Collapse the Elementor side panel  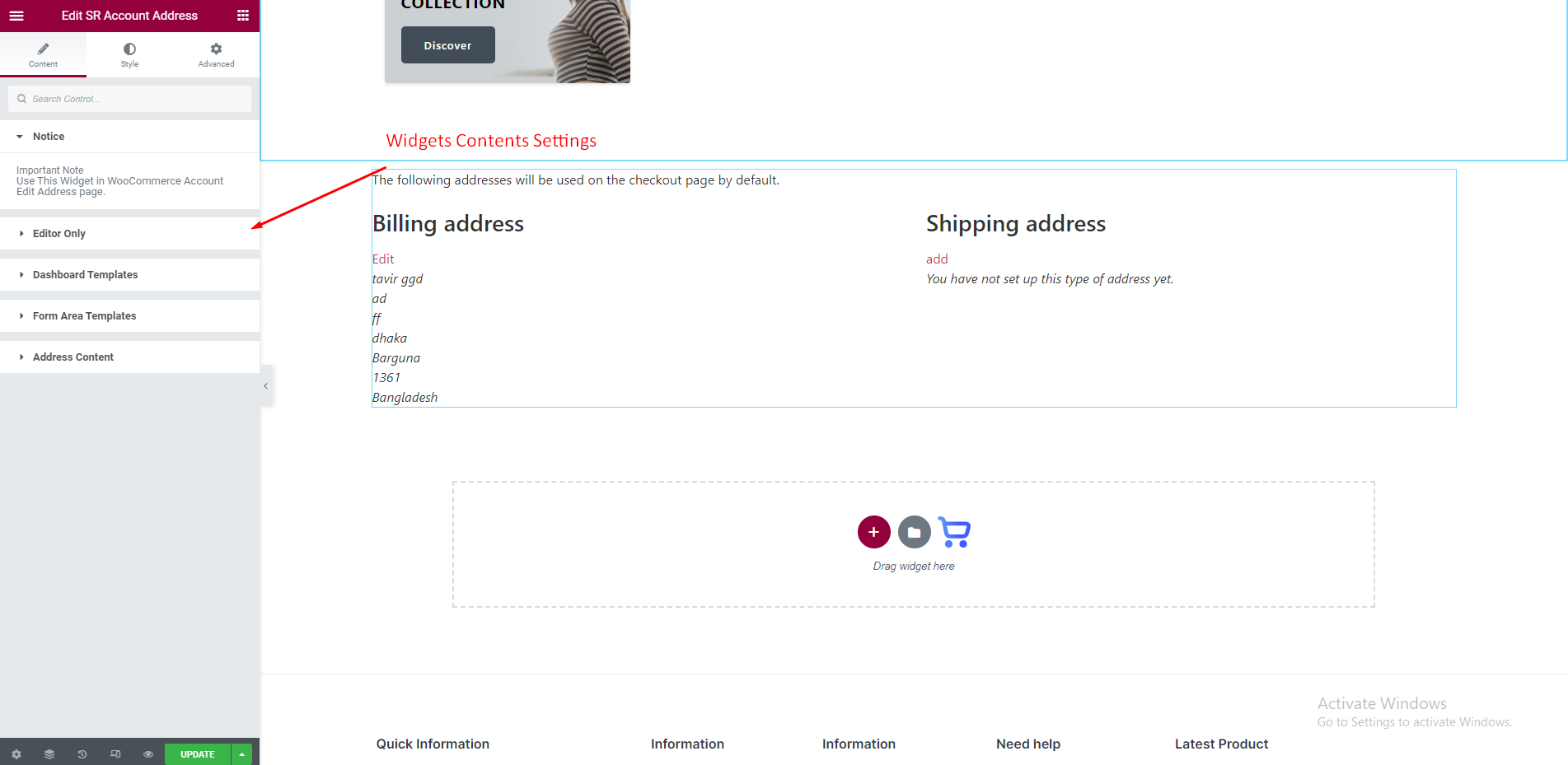pos(266,386)
